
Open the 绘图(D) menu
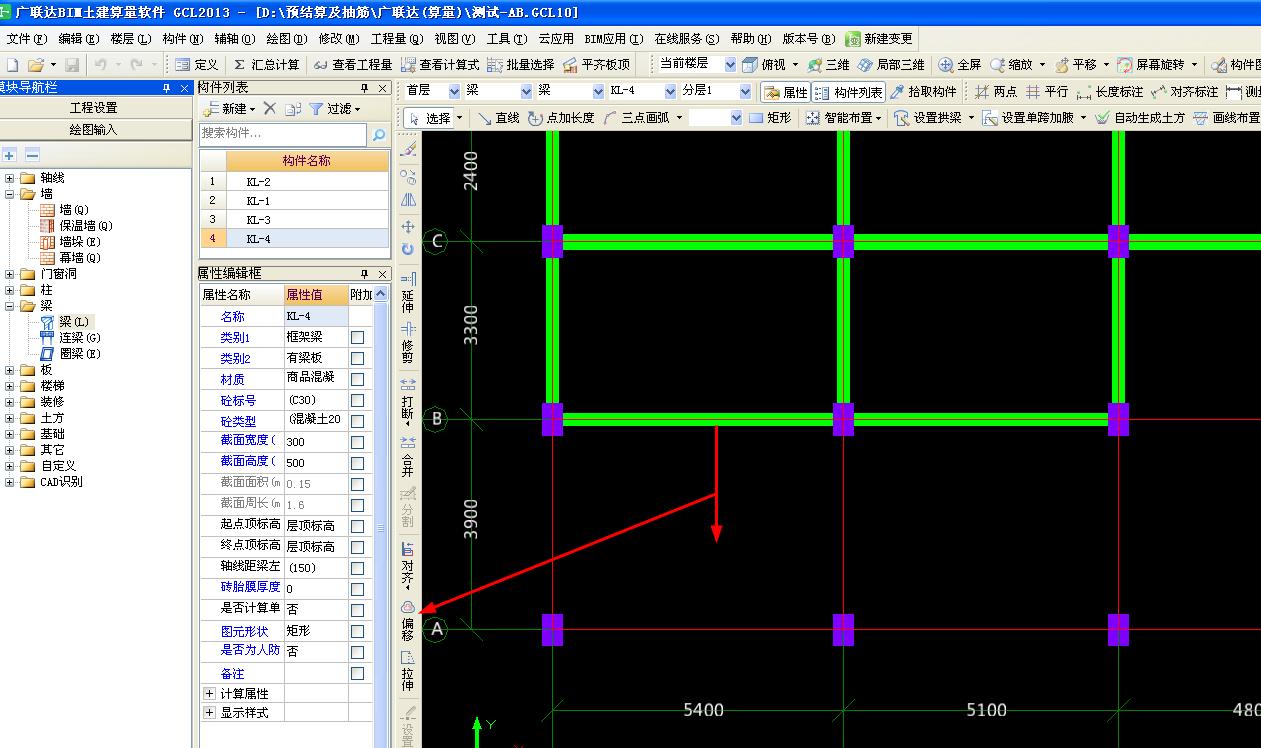(x=286, y=39)
